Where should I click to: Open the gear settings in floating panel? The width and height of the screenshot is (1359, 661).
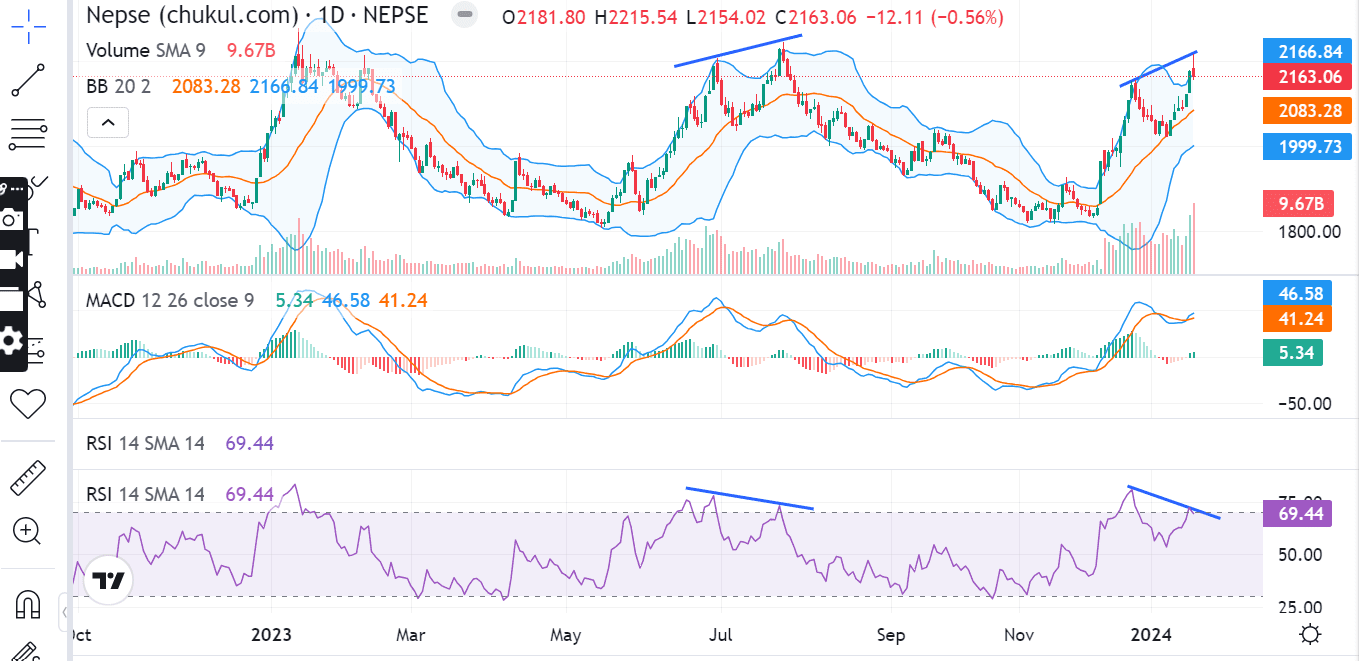11,341
